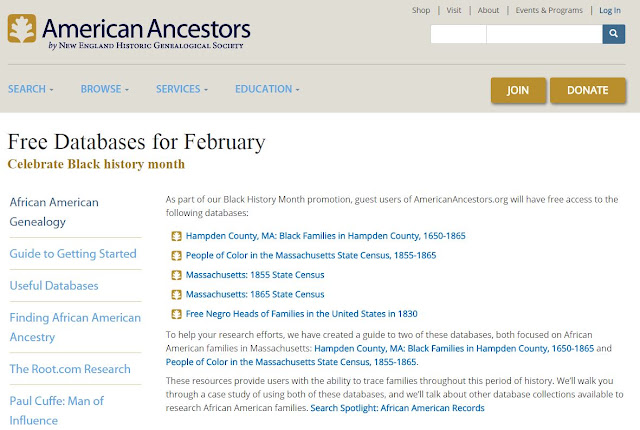Select Guide to Getting Started in sidebar
Screen dimensions: 640x430
click(73, 254)
